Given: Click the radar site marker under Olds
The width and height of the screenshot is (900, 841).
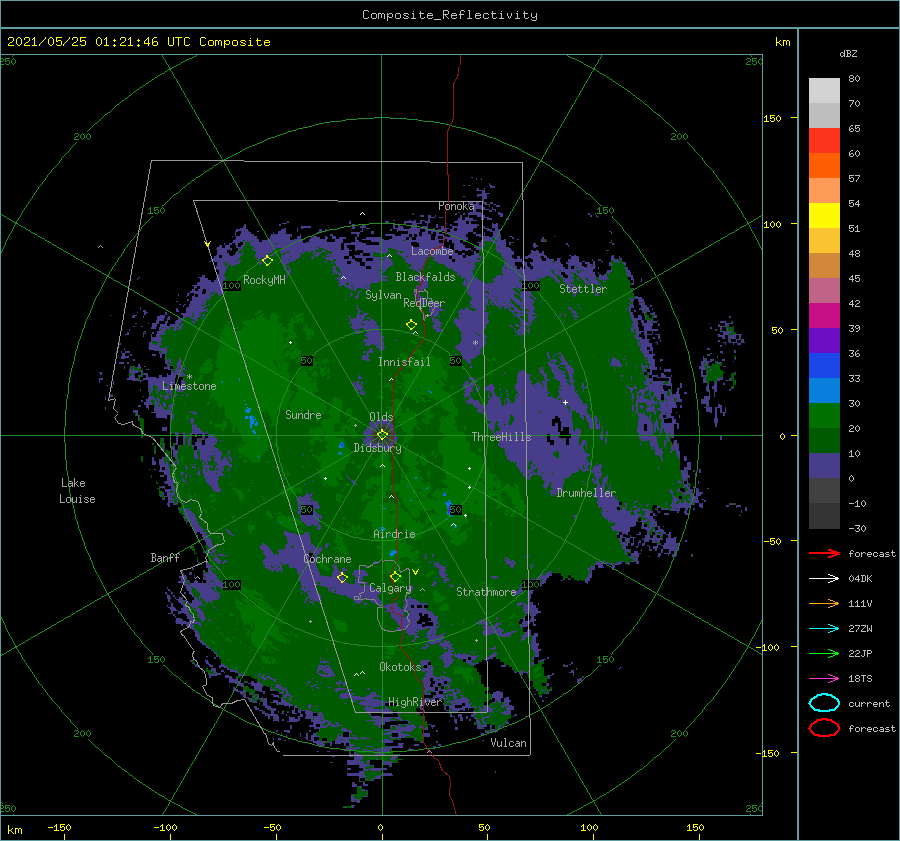Looking at the screenshot, I should [x=382, y=435].
